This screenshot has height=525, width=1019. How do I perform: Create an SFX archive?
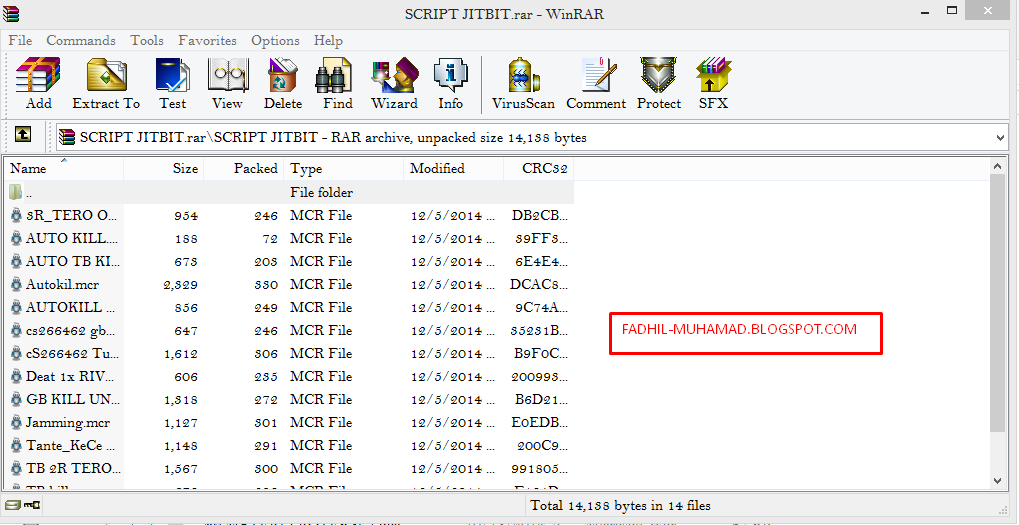(x=714, y=84)
